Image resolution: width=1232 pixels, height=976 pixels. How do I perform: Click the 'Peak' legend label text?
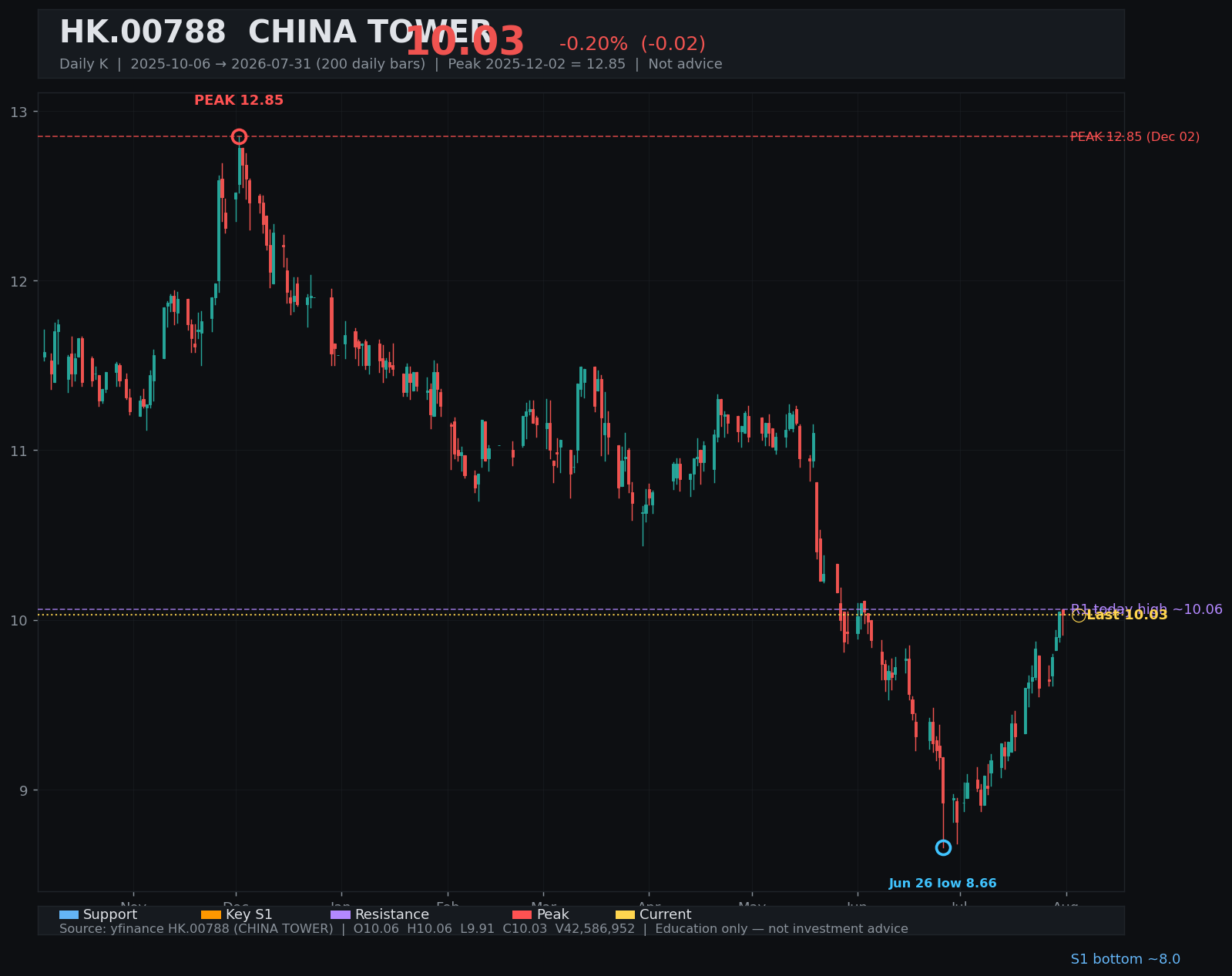(552, 914)
